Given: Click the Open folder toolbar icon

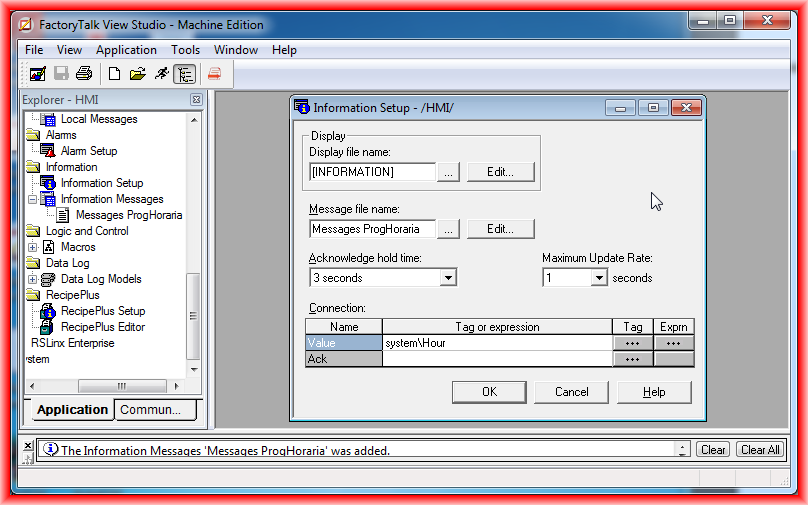Looking at the screenshot, I should (138, 73).
